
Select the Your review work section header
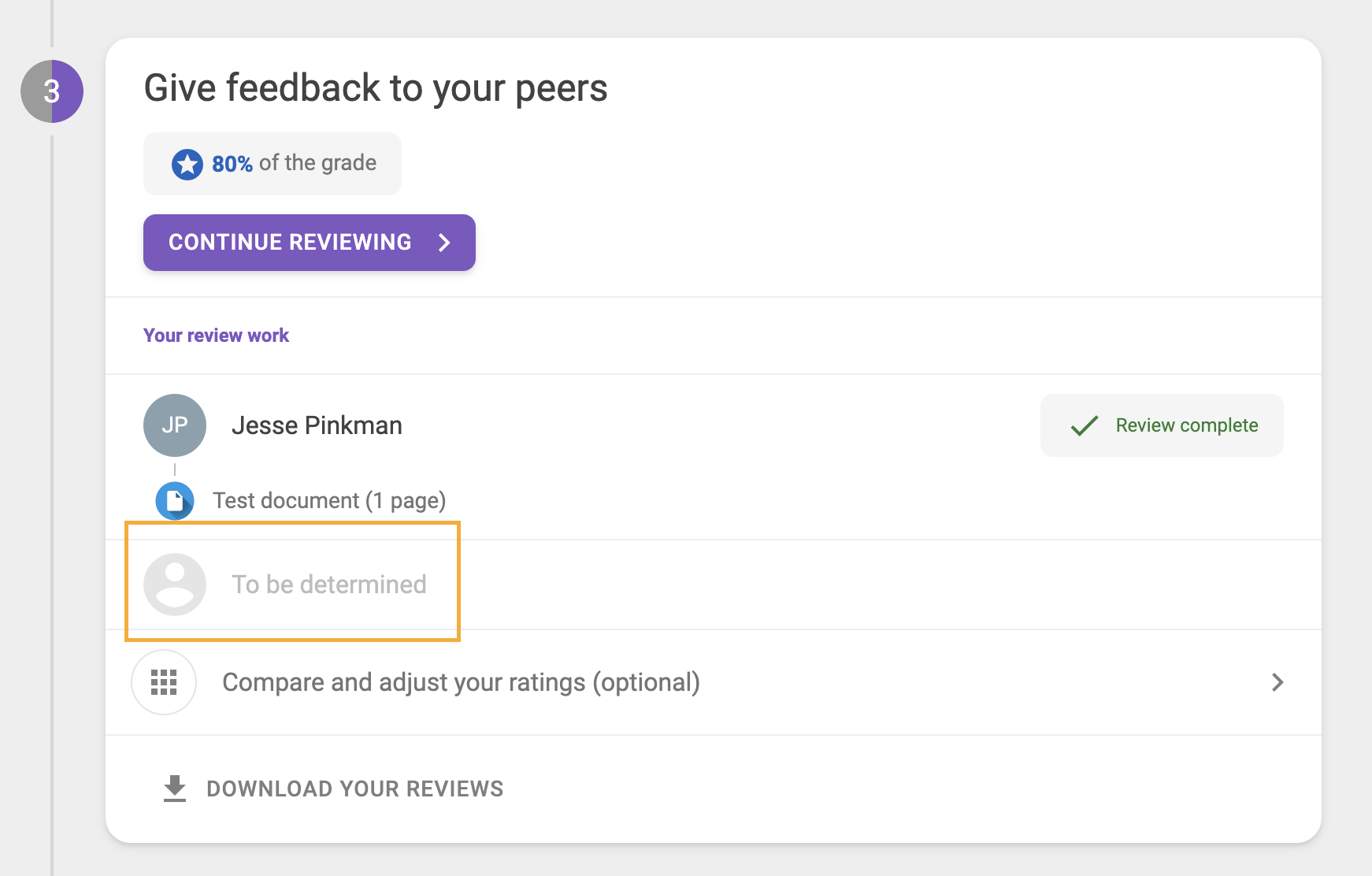point(216,336)
